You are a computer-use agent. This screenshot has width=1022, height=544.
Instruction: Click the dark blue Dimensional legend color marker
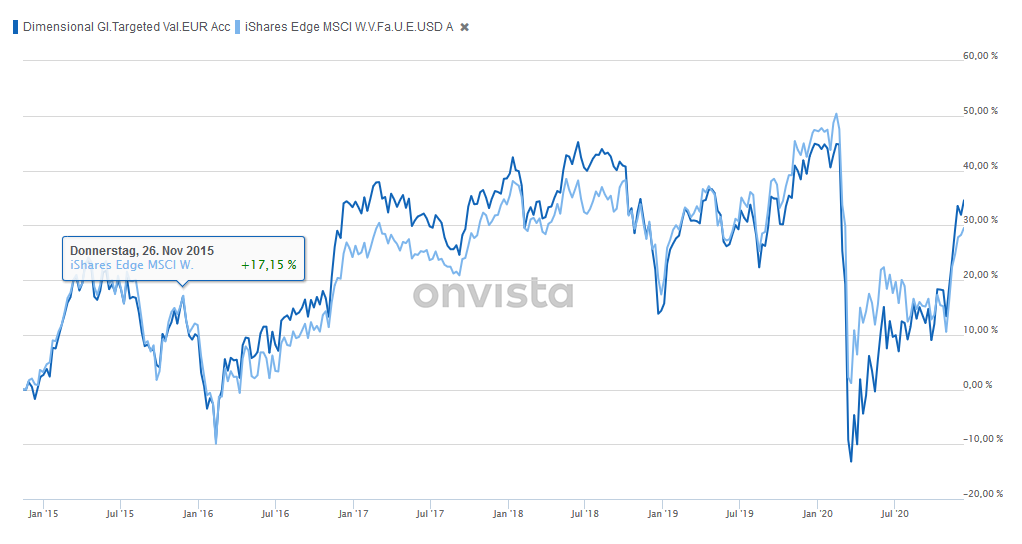click(x=16, y=27)
